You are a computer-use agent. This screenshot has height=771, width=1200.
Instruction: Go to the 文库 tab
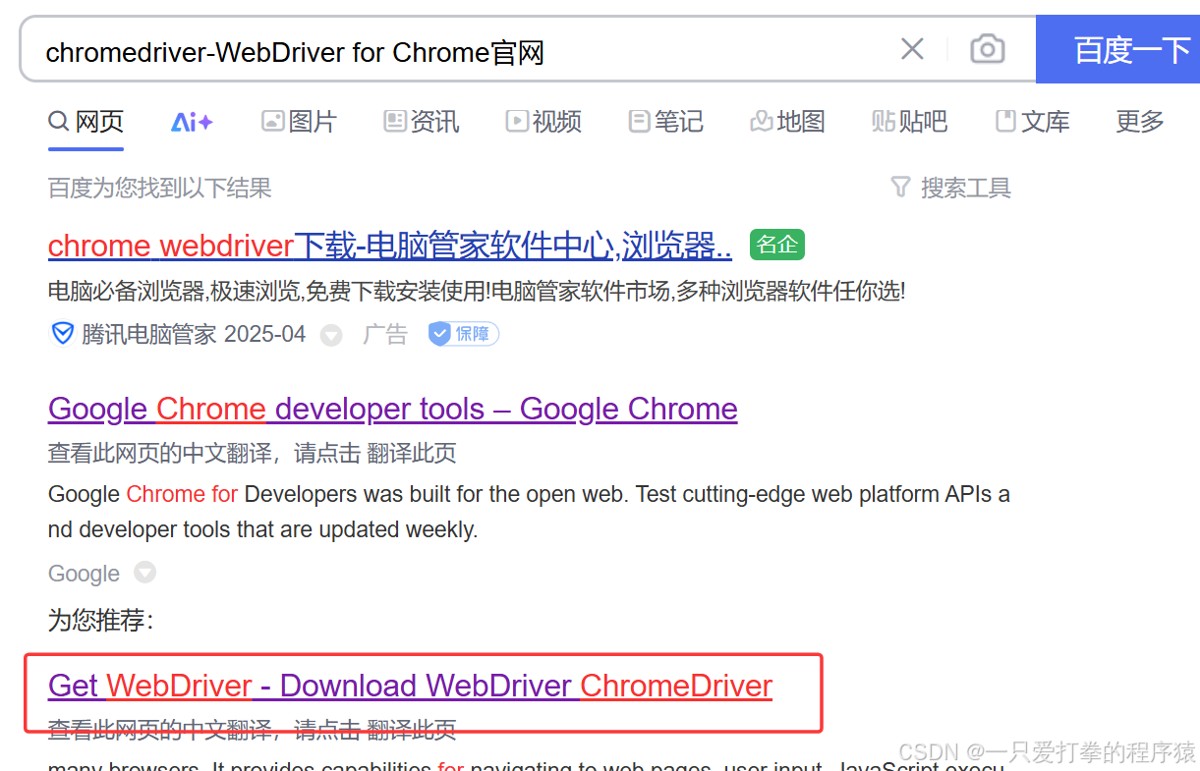[1033, 122]
